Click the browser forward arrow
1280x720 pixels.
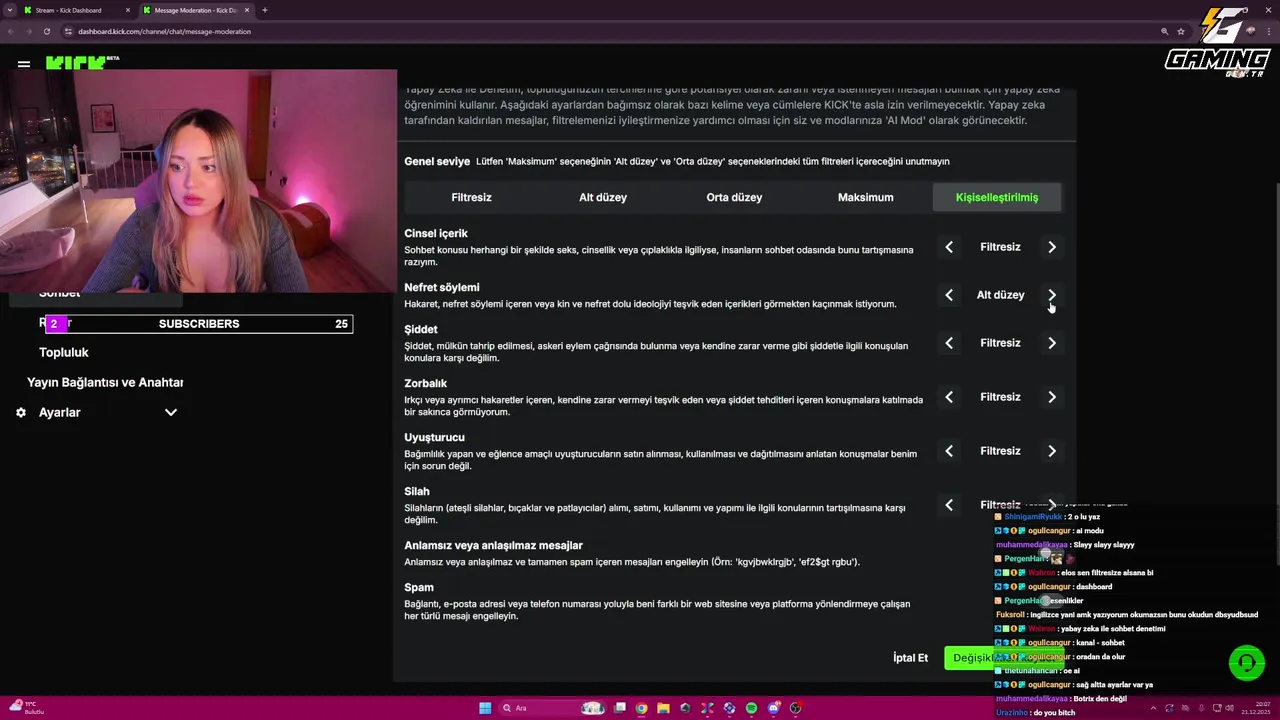(29, 31)
